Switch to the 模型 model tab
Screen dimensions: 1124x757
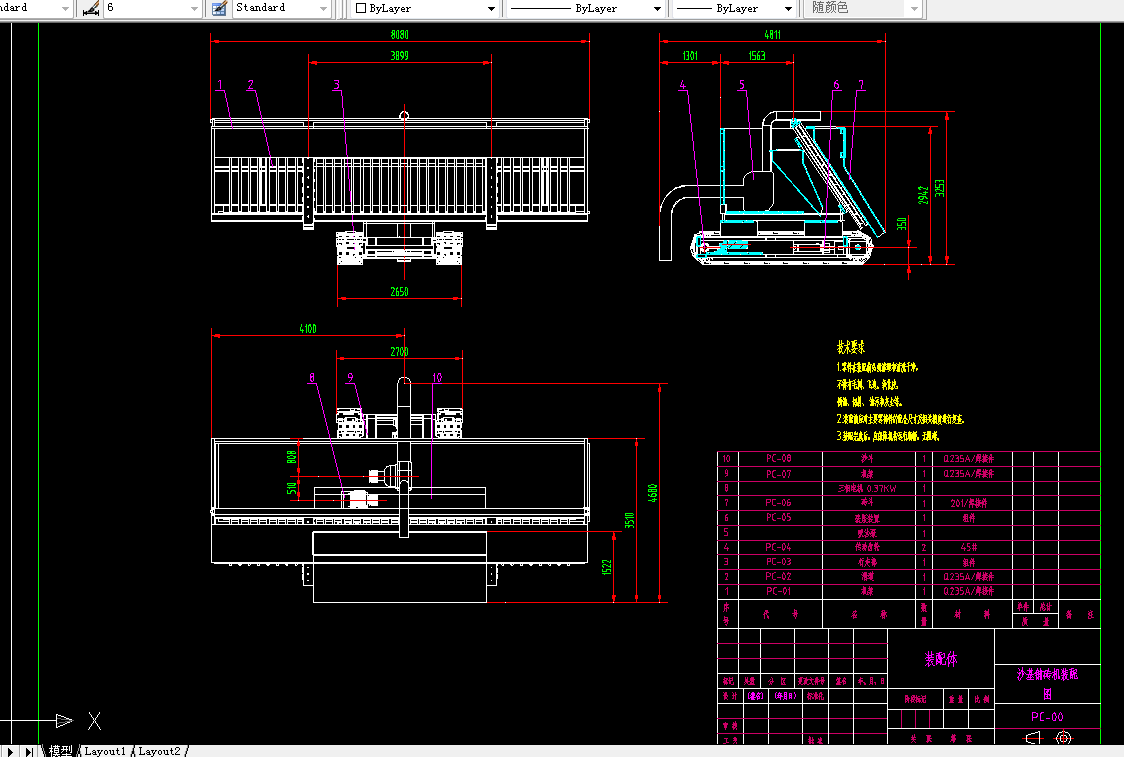click(60, 751)
